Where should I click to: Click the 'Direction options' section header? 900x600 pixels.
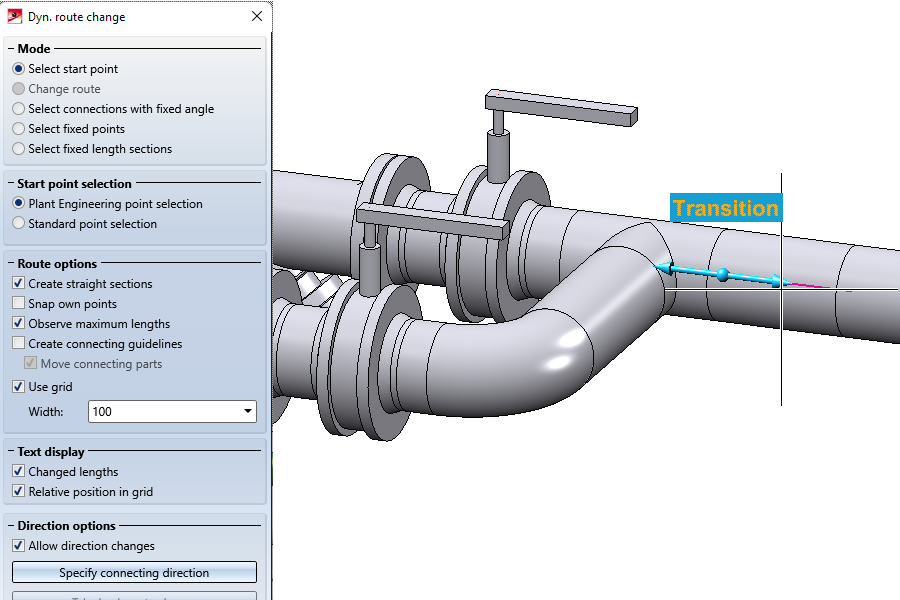tap(66, 525)
